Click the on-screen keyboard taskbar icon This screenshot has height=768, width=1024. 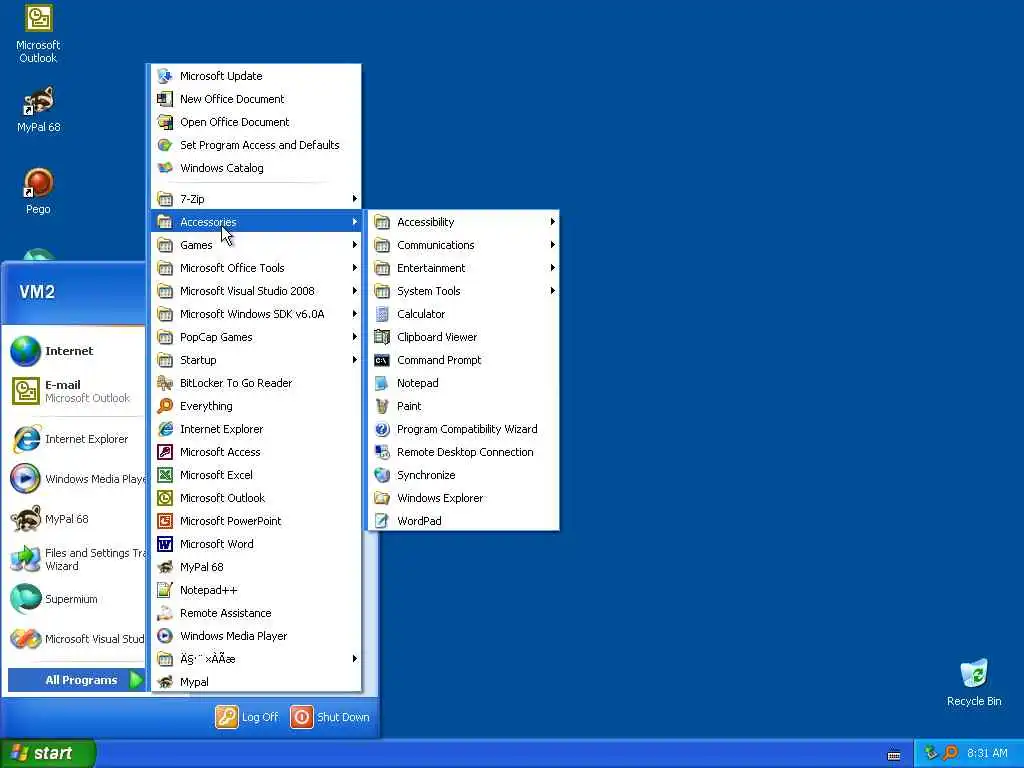pos(894,755)
